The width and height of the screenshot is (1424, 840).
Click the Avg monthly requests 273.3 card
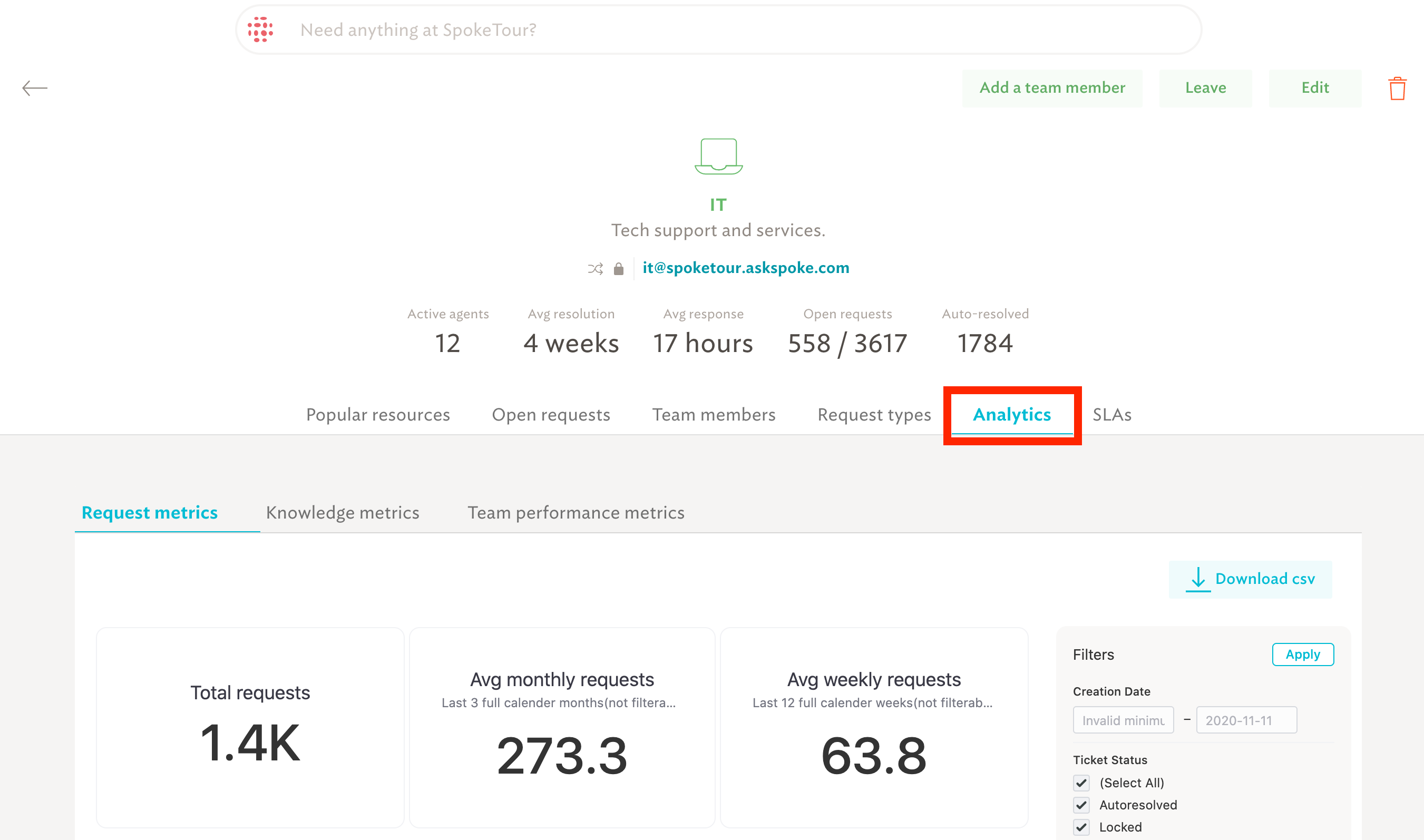pyautogui.click(x=562, y=727)
